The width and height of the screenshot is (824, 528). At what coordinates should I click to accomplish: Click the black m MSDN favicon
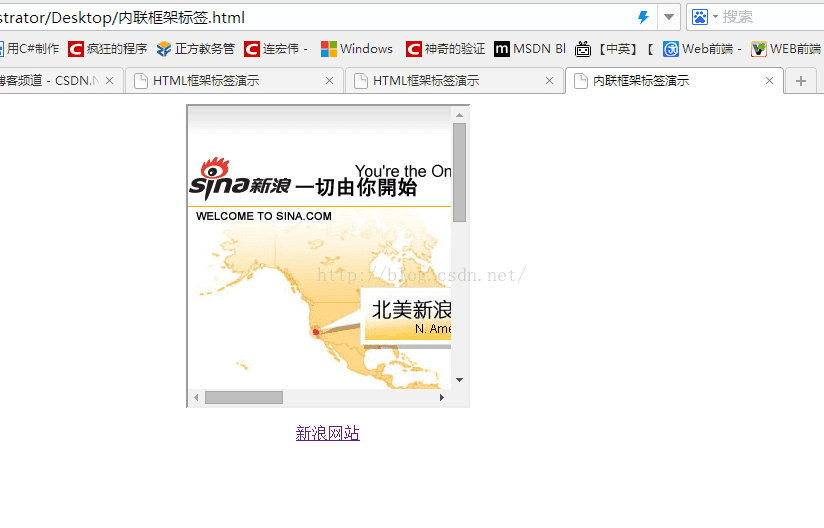(502, 49)
